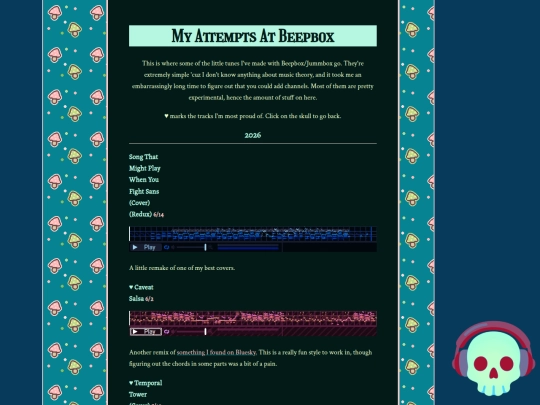Click the '(Redux) 6/14' title line

(146, 214)
